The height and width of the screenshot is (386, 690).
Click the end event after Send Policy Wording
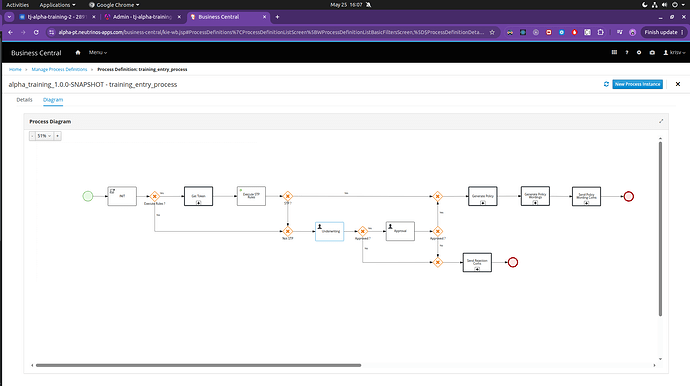point(629,196)
